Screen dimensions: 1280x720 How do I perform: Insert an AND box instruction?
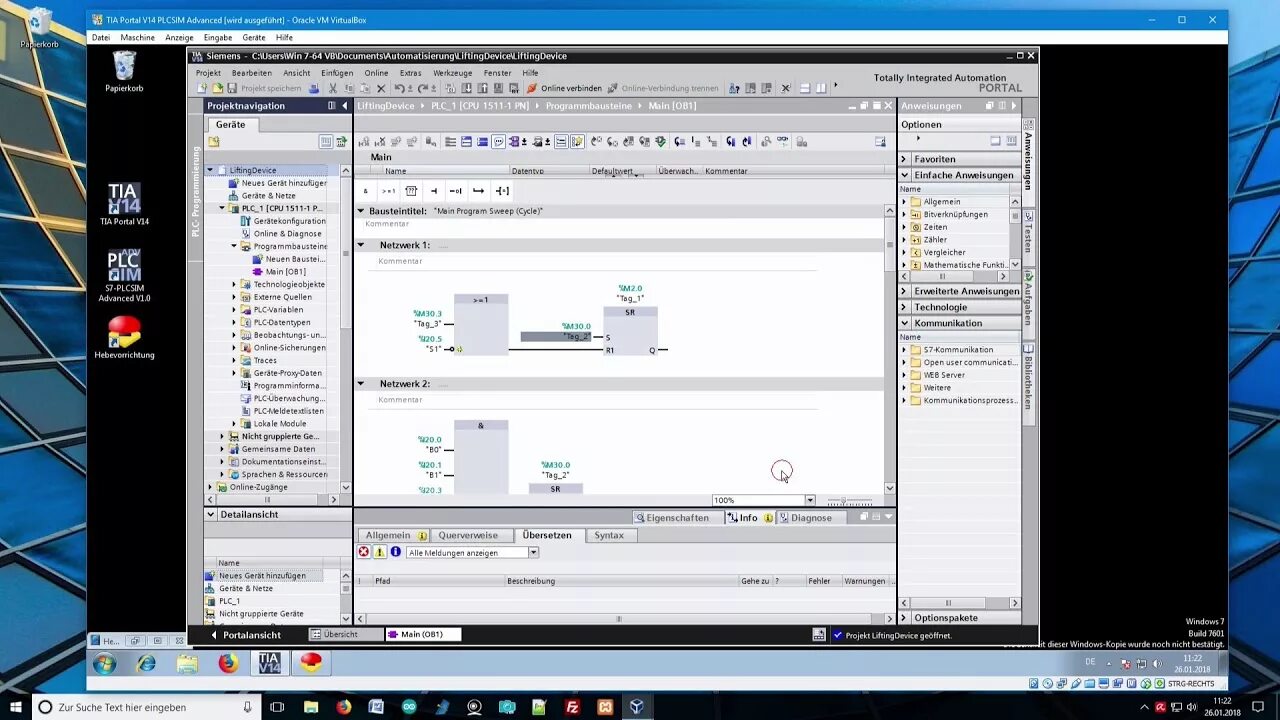[365, 191]
